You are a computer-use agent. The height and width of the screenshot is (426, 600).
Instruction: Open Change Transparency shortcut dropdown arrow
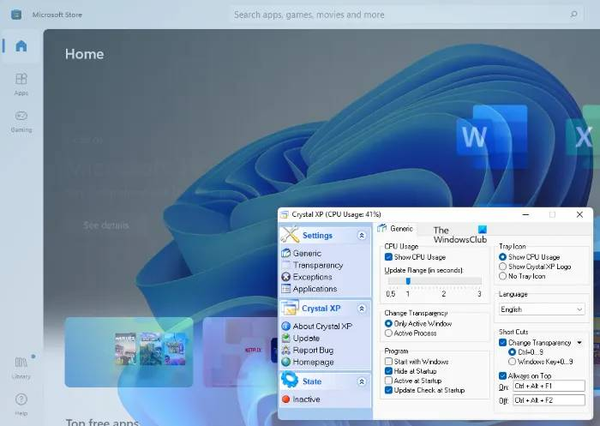580,343
